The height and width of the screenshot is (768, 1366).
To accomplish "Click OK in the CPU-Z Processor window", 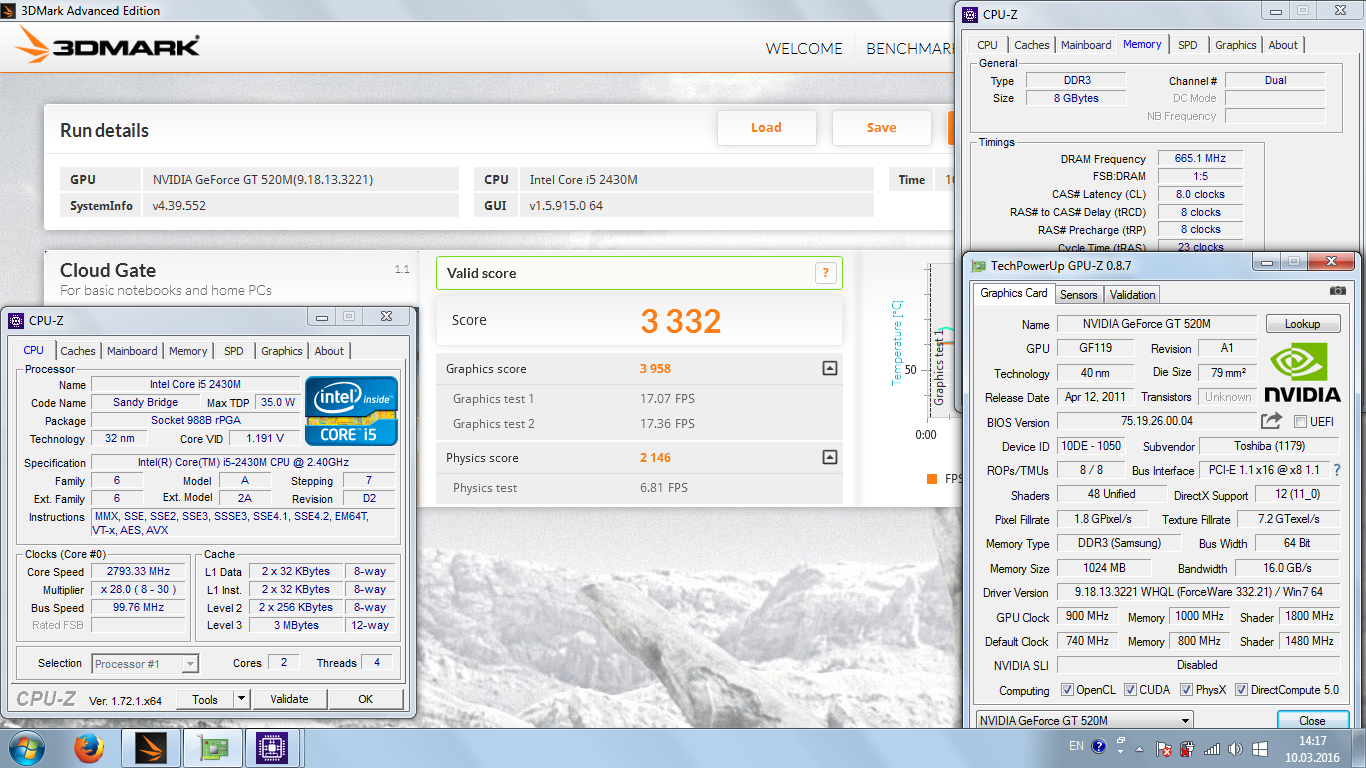I will click(366, 699).
